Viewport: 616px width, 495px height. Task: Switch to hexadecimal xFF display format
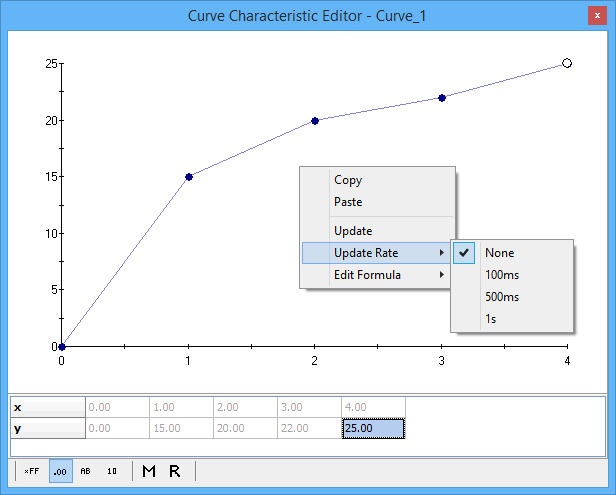pos(32,471)
